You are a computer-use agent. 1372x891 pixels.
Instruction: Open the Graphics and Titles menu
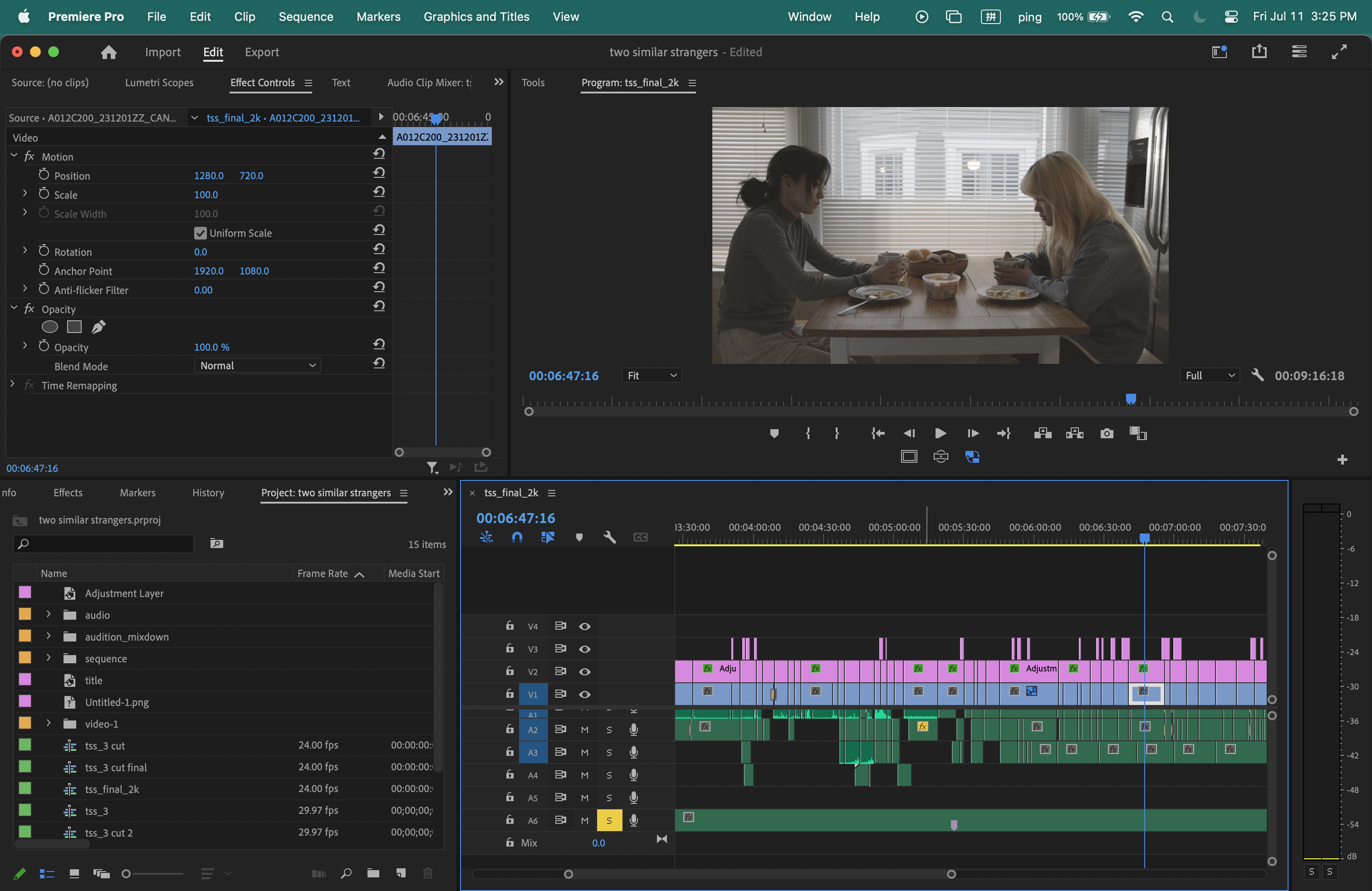point(476,17)
